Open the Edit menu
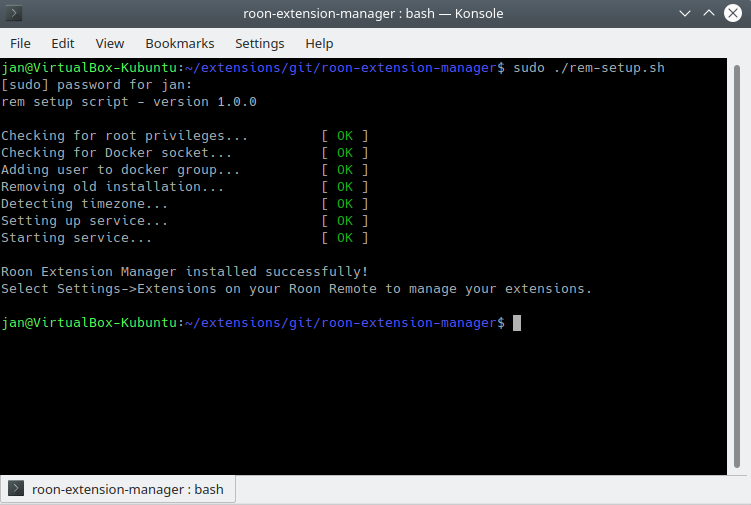Image resolution: width=751 pixels, height=505 pixels. (63, 44)
